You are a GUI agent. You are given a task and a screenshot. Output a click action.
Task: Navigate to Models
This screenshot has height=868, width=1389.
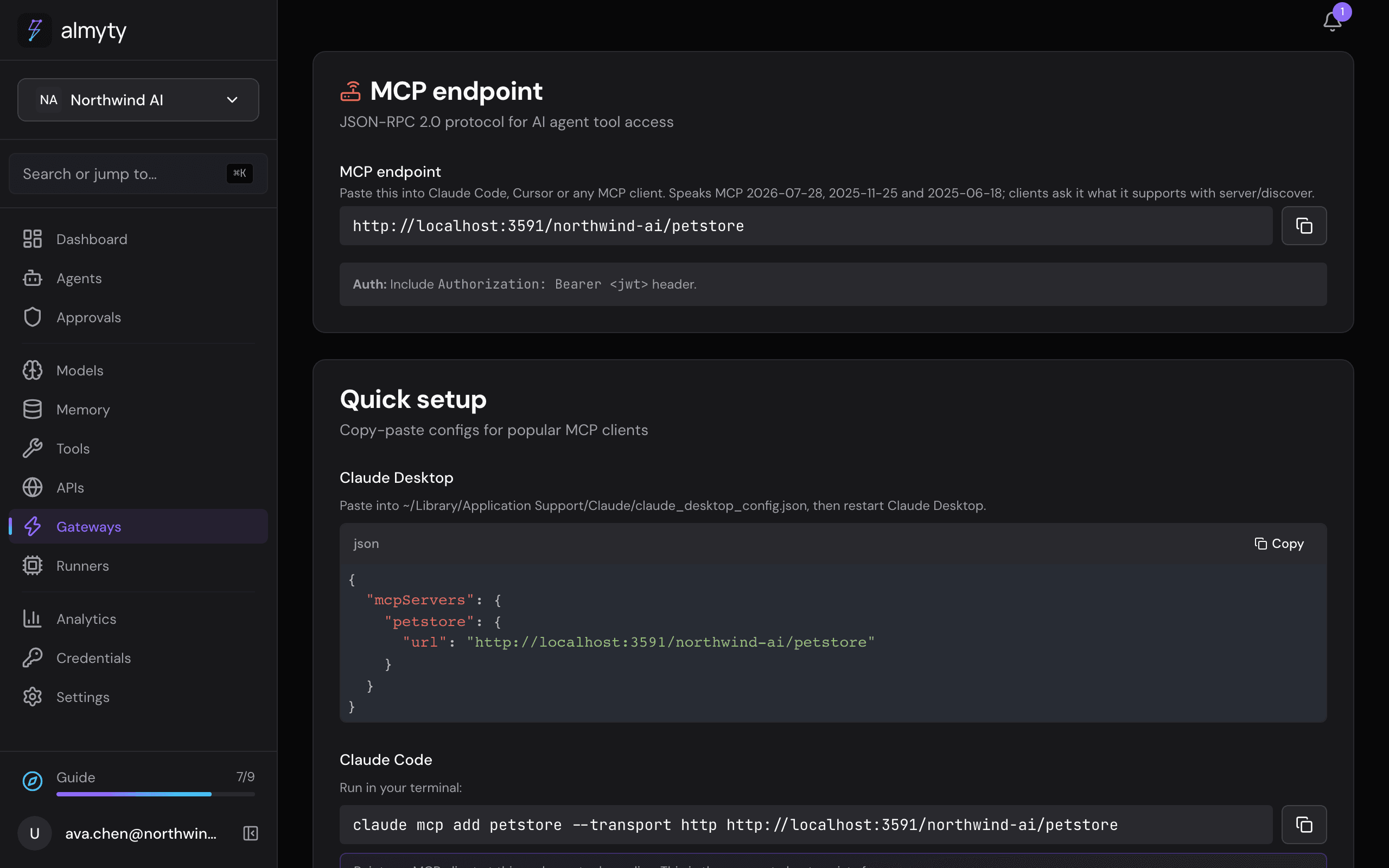pyautogui.click(x=138, y=371)
